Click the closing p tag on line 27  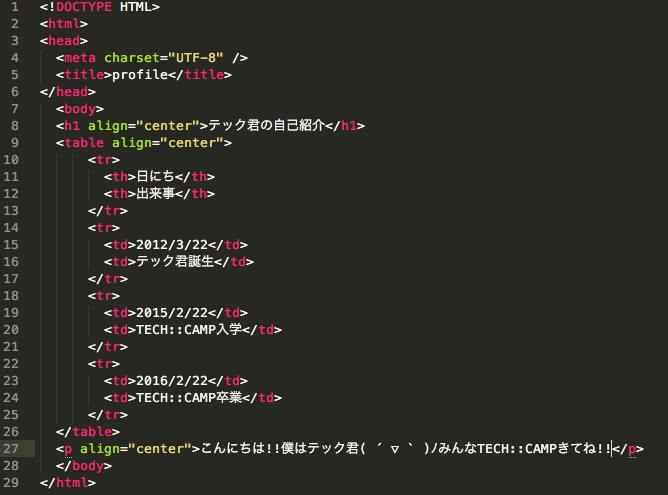[628, 449]
